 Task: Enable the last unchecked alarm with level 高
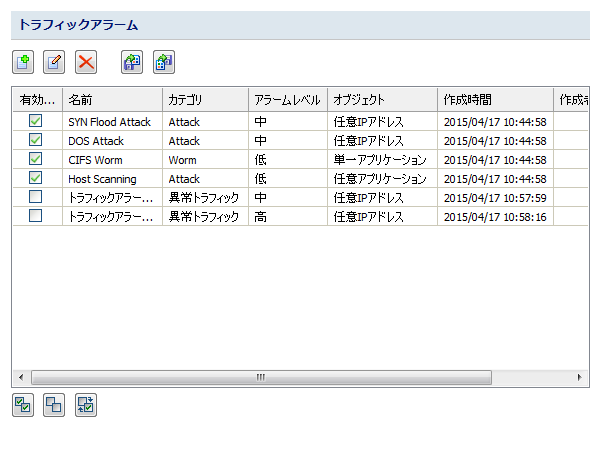(36, 216)
